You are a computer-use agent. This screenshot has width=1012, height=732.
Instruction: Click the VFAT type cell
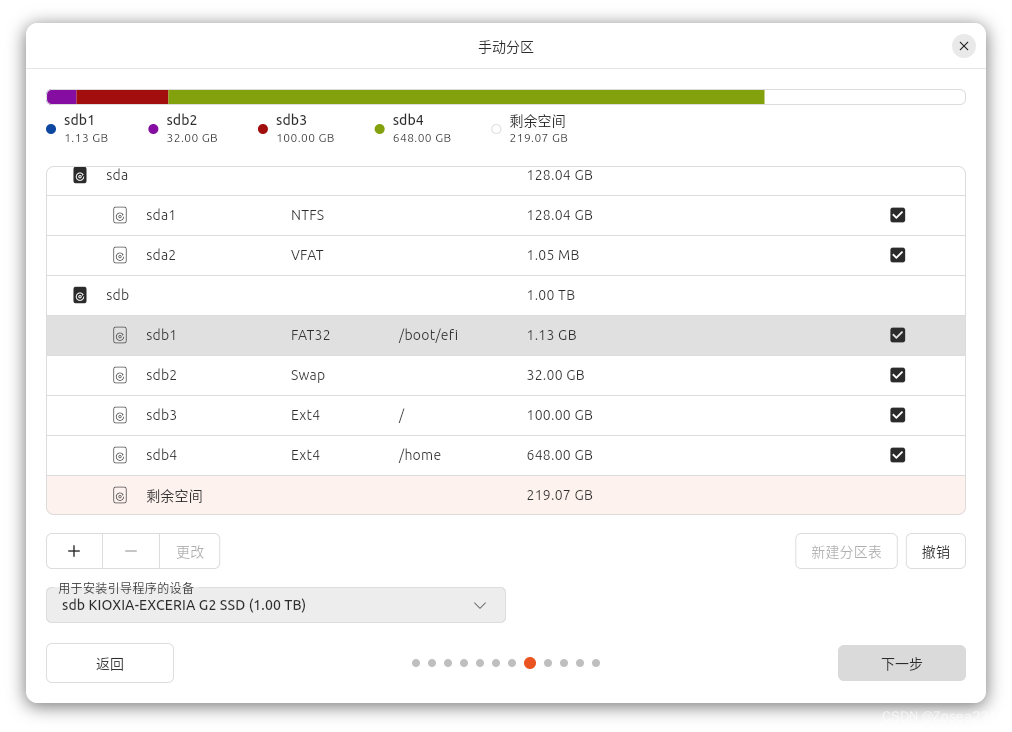point(307,255)
